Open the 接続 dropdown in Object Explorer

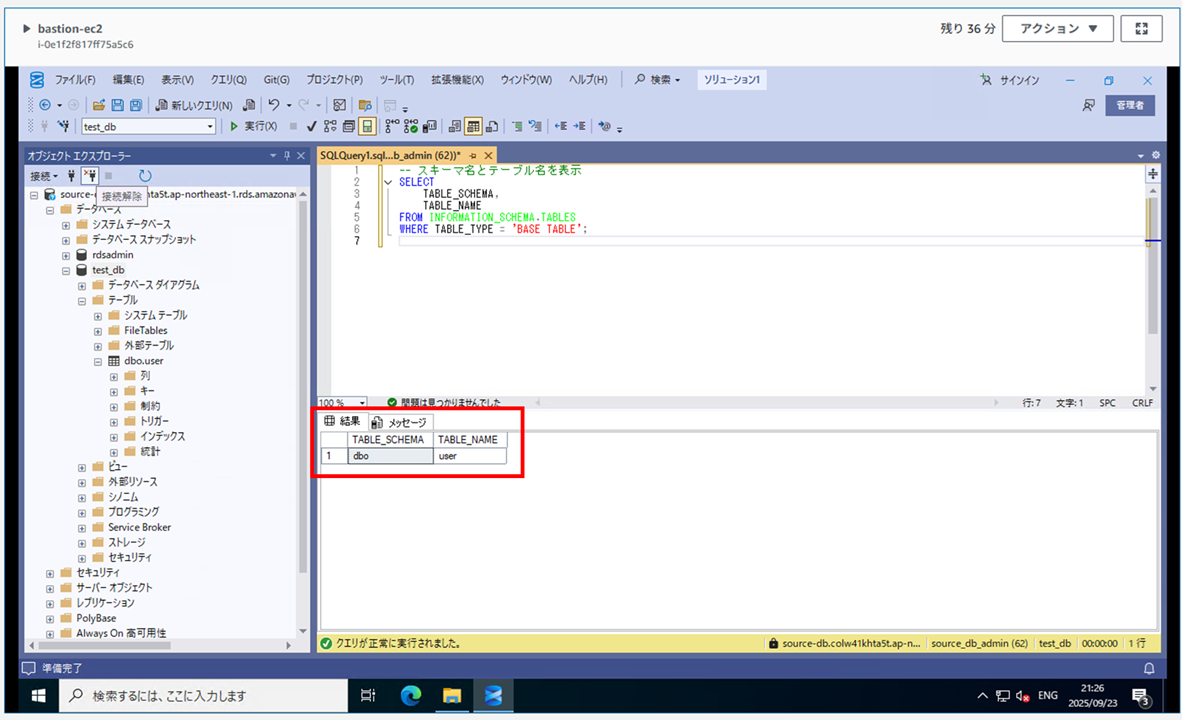click(x=44, y=176)
